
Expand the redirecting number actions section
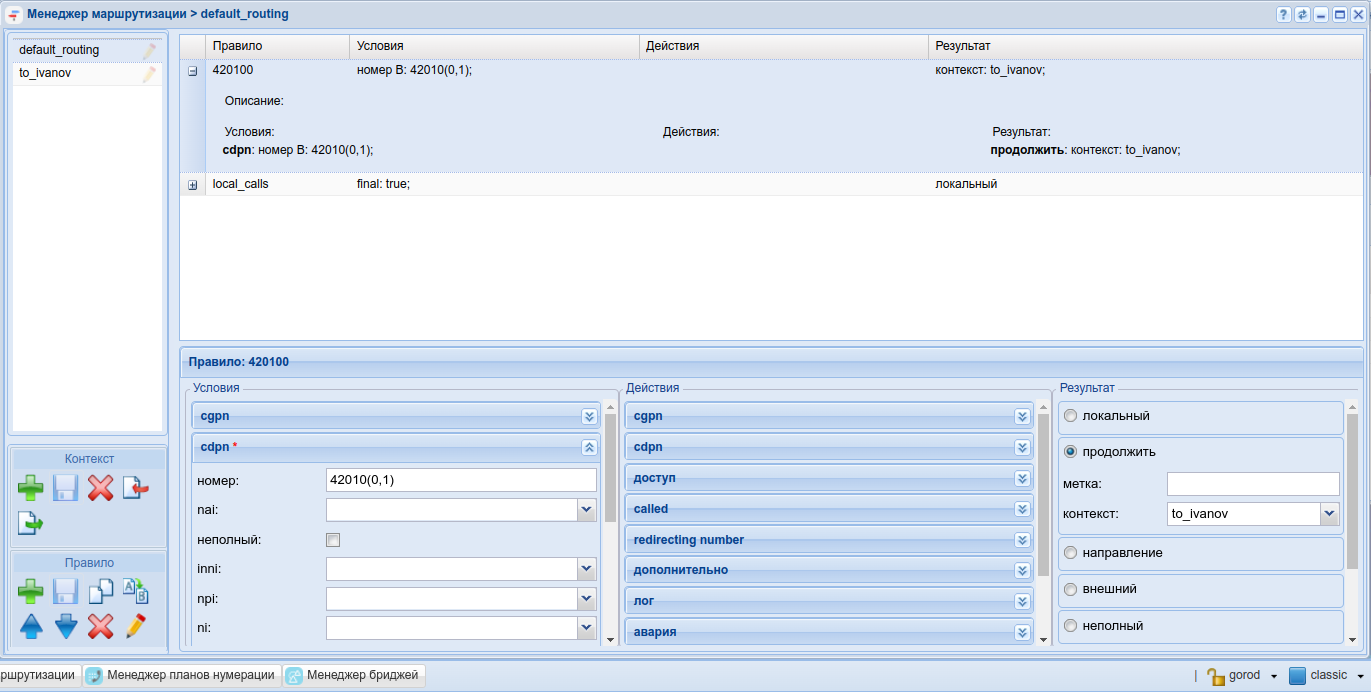click(x=1022, y=540)
